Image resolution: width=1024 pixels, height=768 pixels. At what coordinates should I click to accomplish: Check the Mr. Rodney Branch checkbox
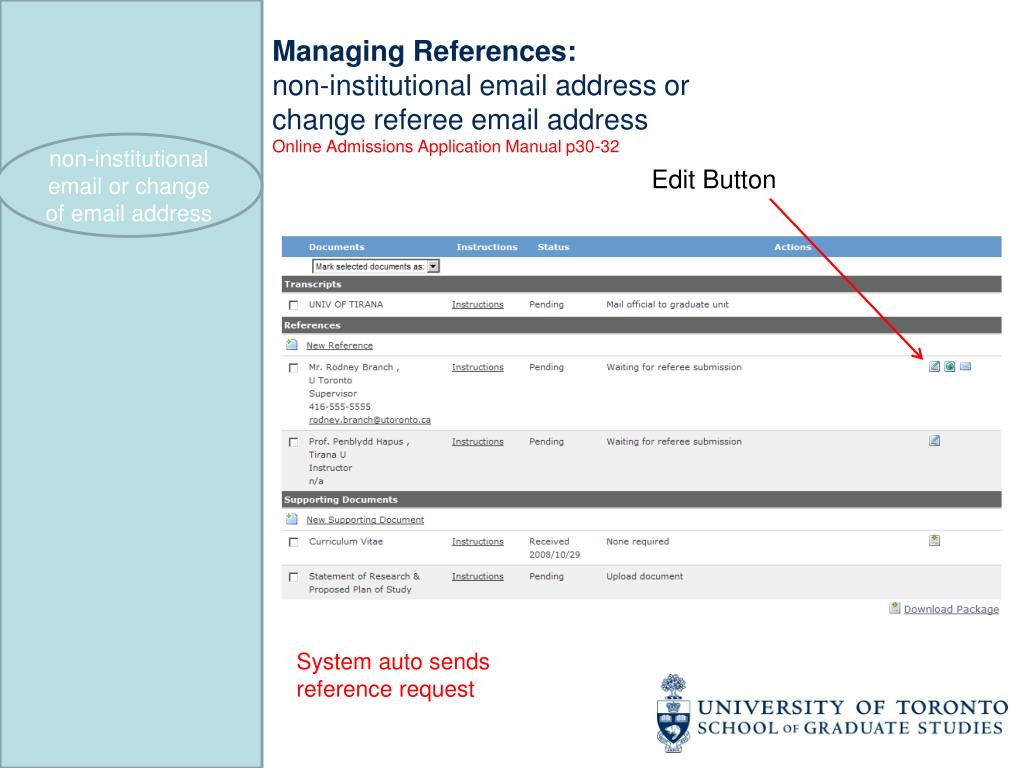[x=293, y=368]
